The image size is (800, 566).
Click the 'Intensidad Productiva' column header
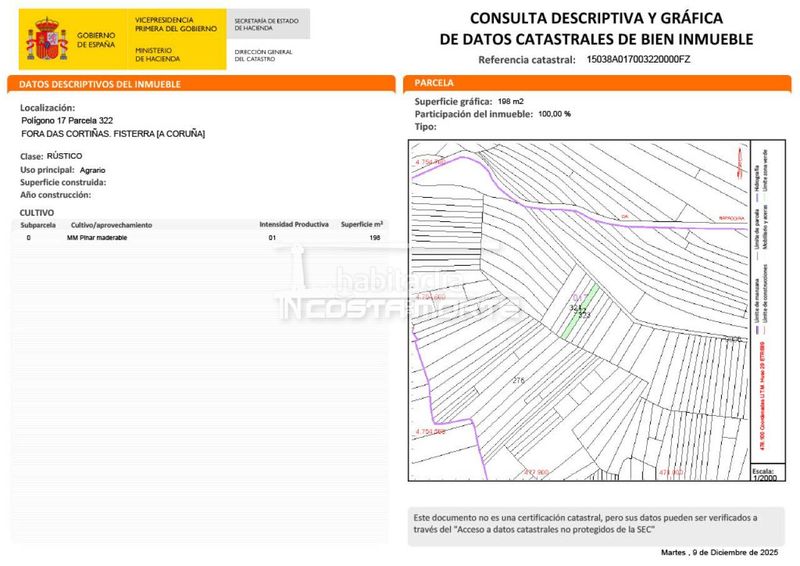[x=294, y=225]
